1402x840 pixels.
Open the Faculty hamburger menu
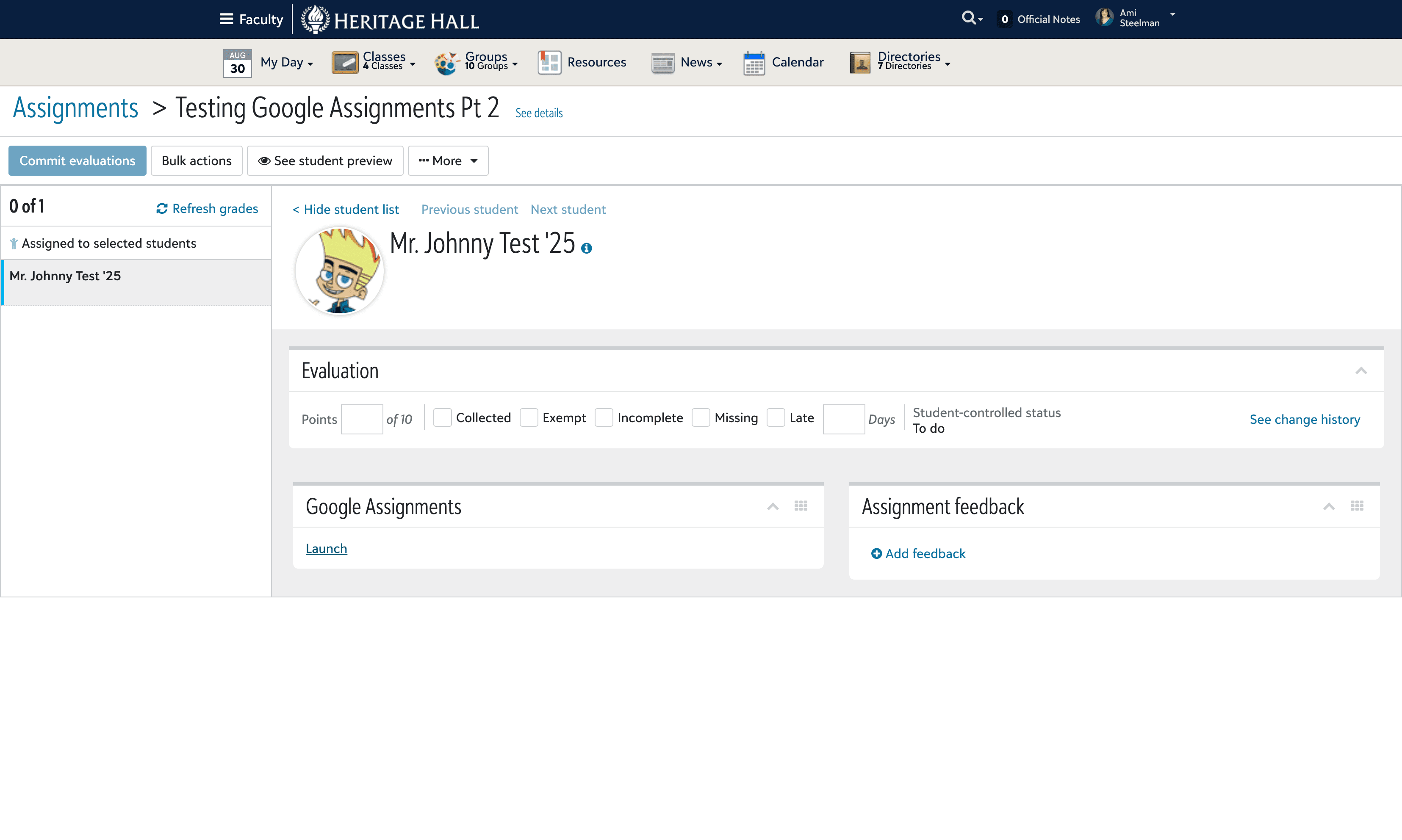point(227,19)
